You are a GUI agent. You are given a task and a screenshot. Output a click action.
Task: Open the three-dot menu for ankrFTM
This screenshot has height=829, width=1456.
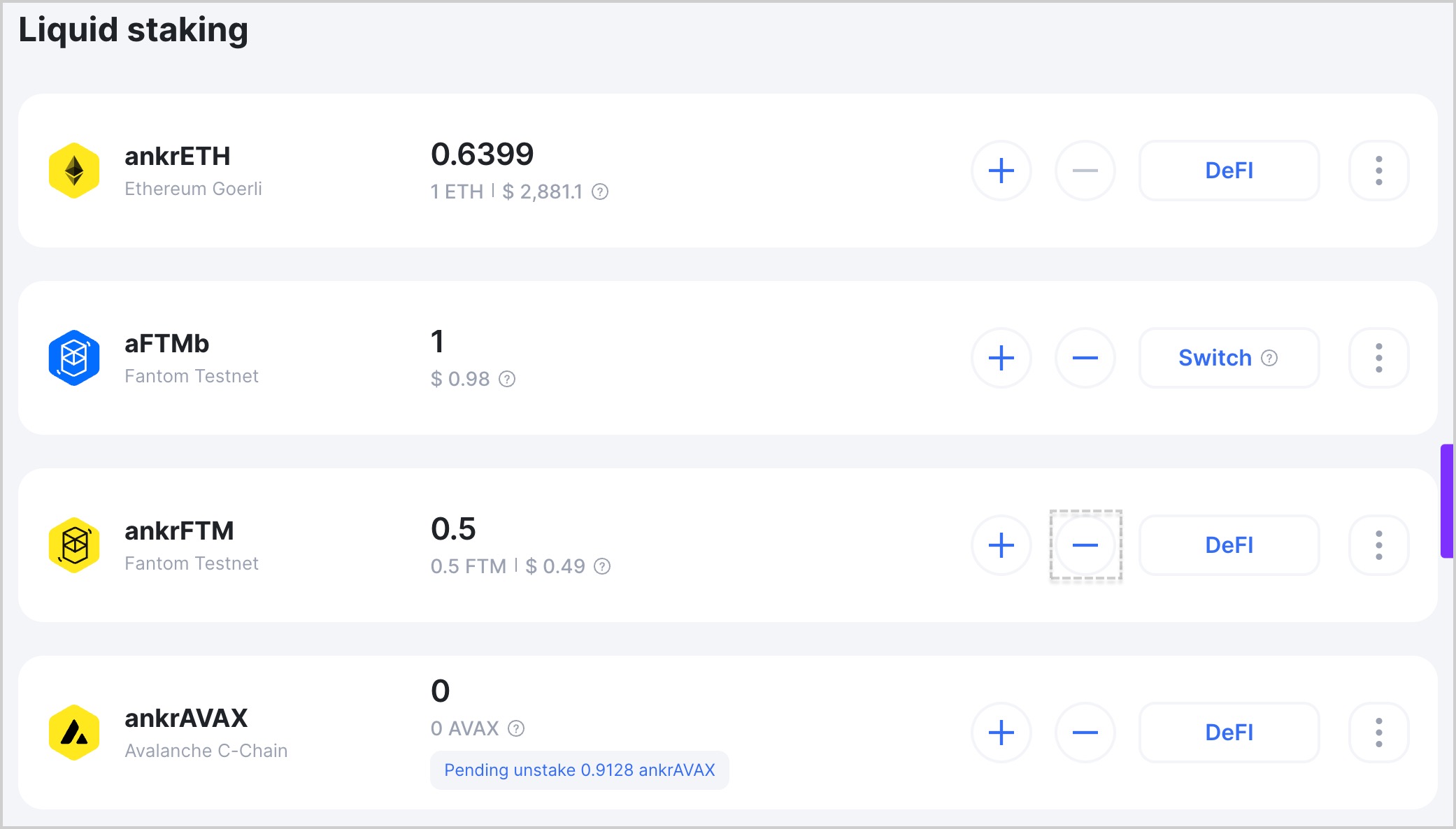[1378, 545]
